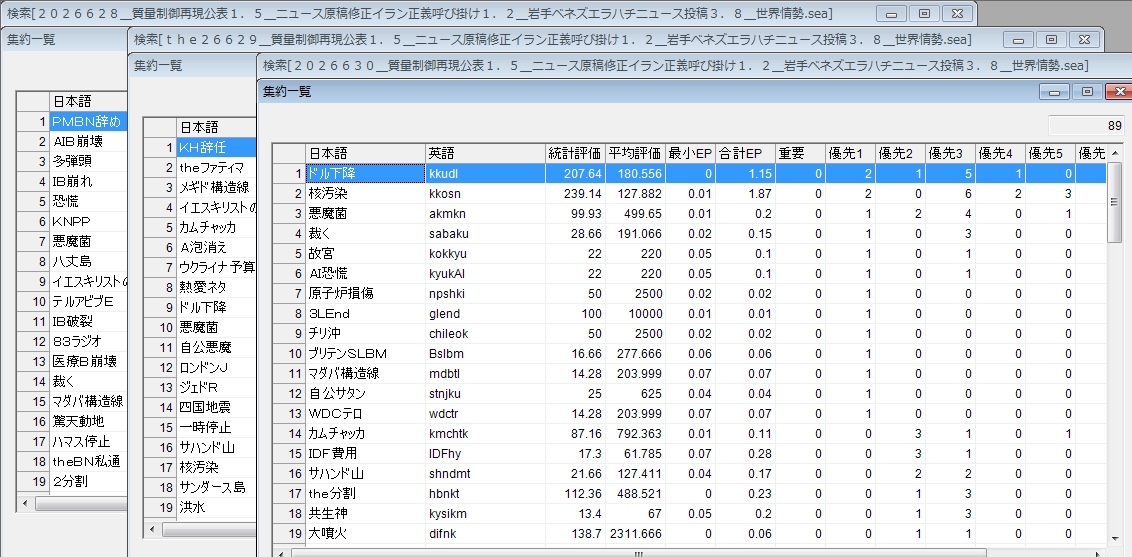This screenshot has width=1132, height=557.
Task: Click the row count field showing 89
Action: tap(1086, 126)
